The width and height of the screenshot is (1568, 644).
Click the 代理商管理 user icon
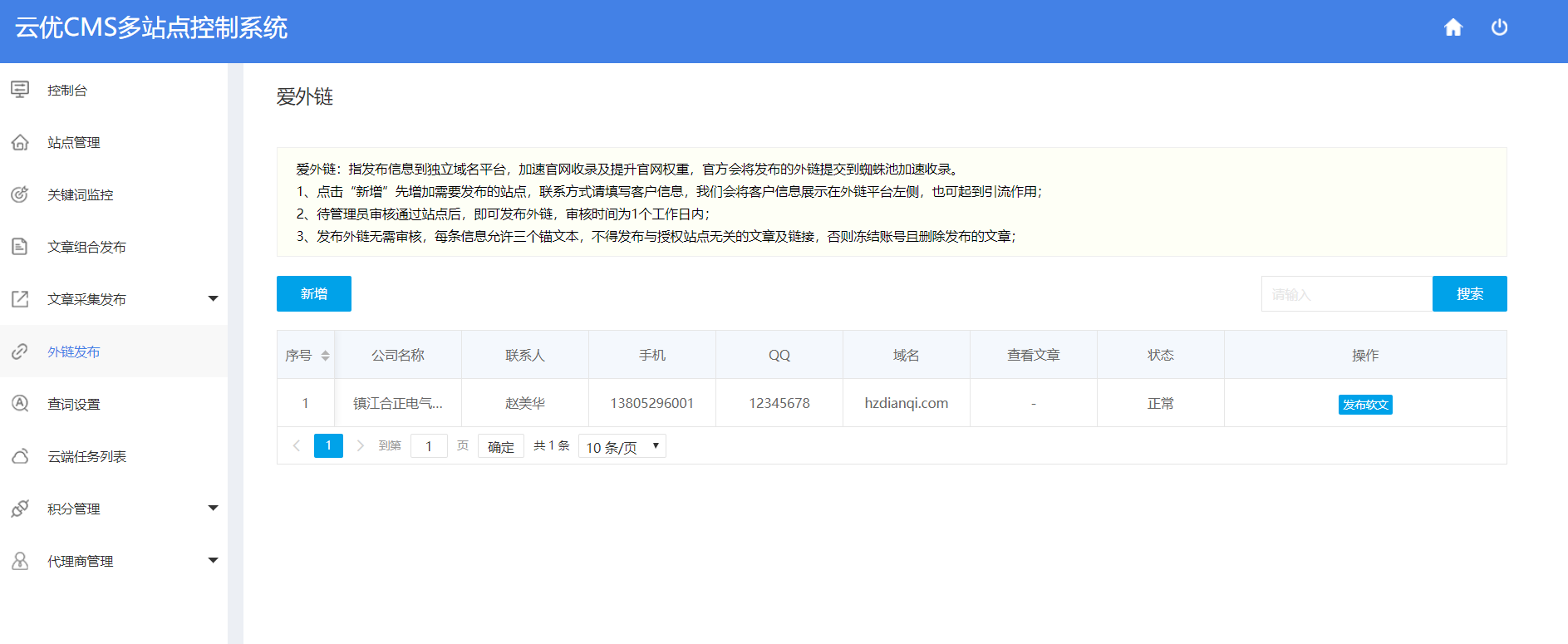click(x=20, y=561)
